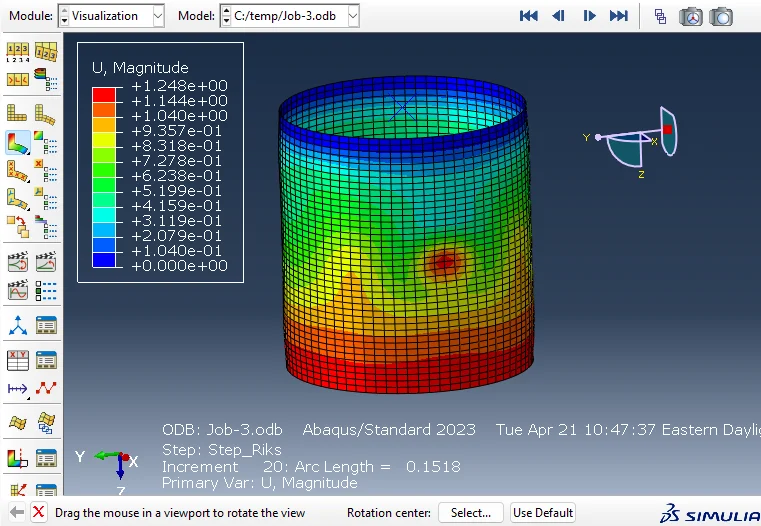Click the red swatch in contour legend
Image resolution: width=761 pixels, height=526 pixels.
coord(104,94)
